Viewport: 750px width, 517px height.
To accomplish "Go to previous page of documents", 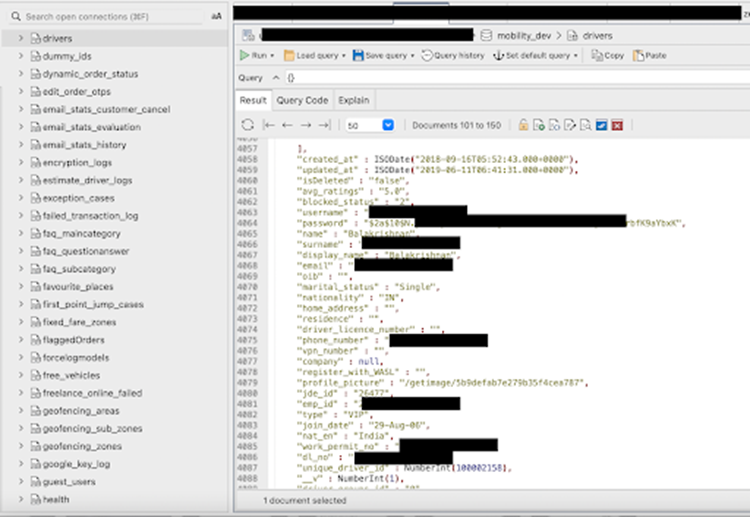I will [x=287, y=125].
